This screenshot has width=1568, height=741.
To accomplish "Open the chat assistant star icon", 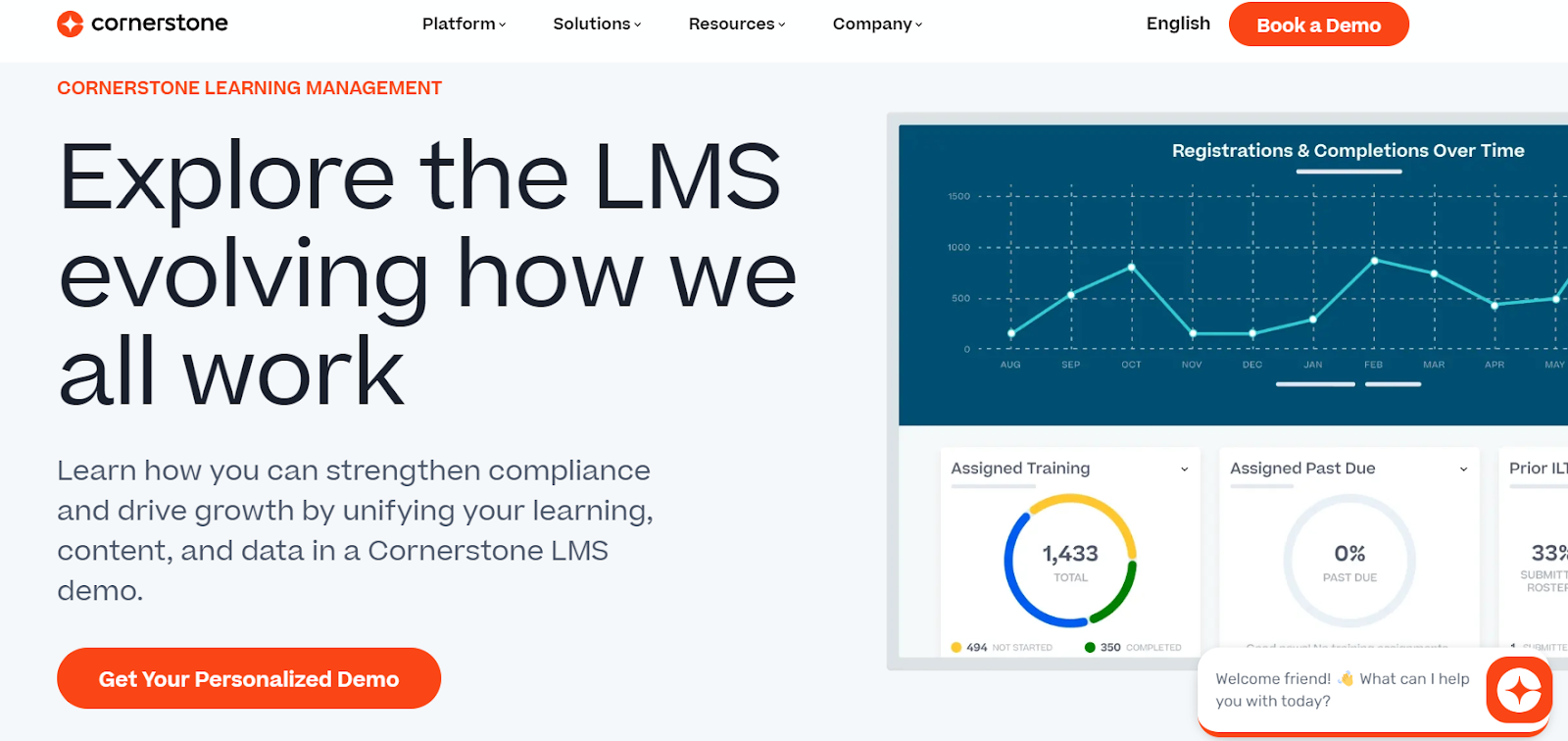I will [x=1519, y=690].
